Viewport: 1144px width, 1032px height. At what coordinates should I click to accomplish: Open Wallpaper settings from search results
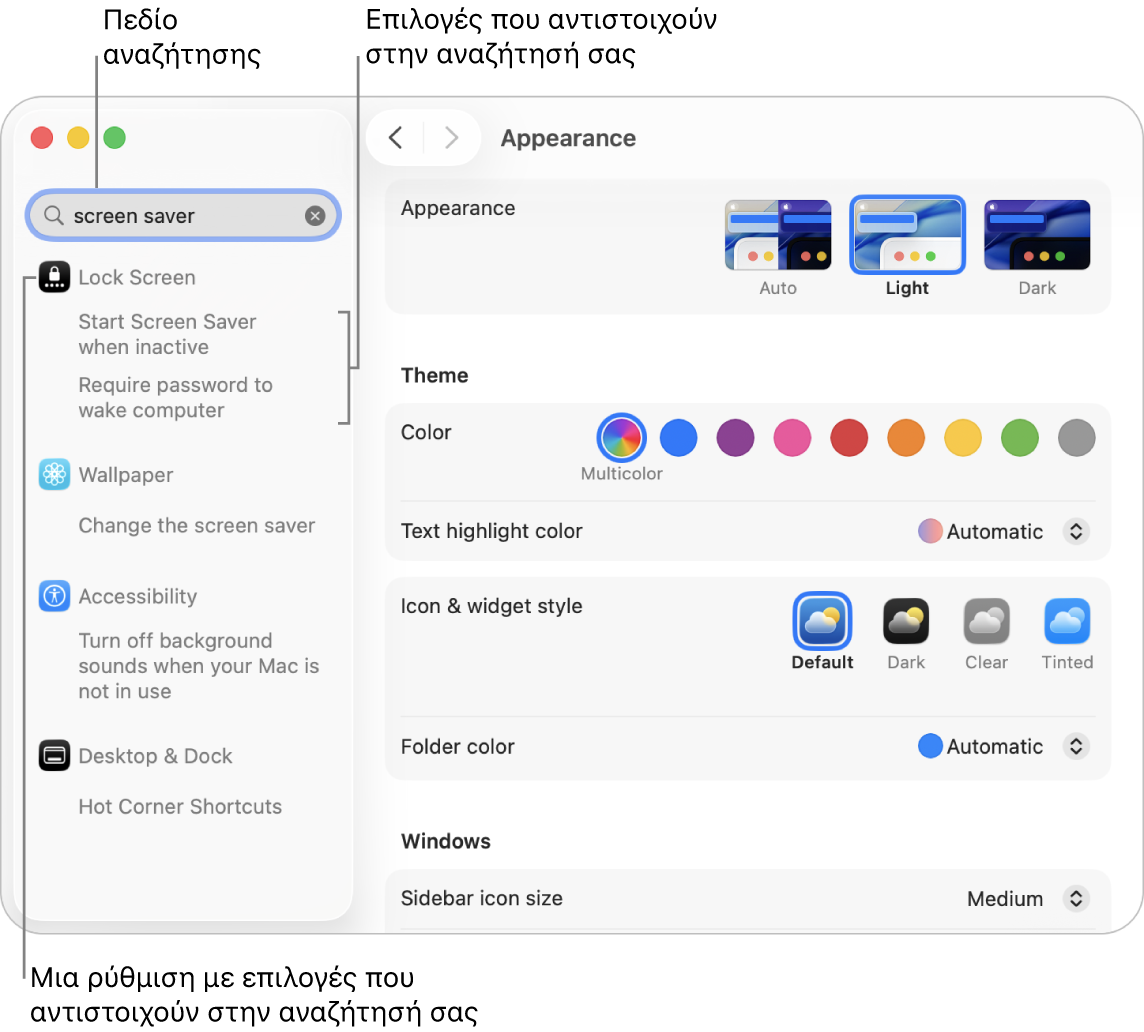tap(126, 475)
